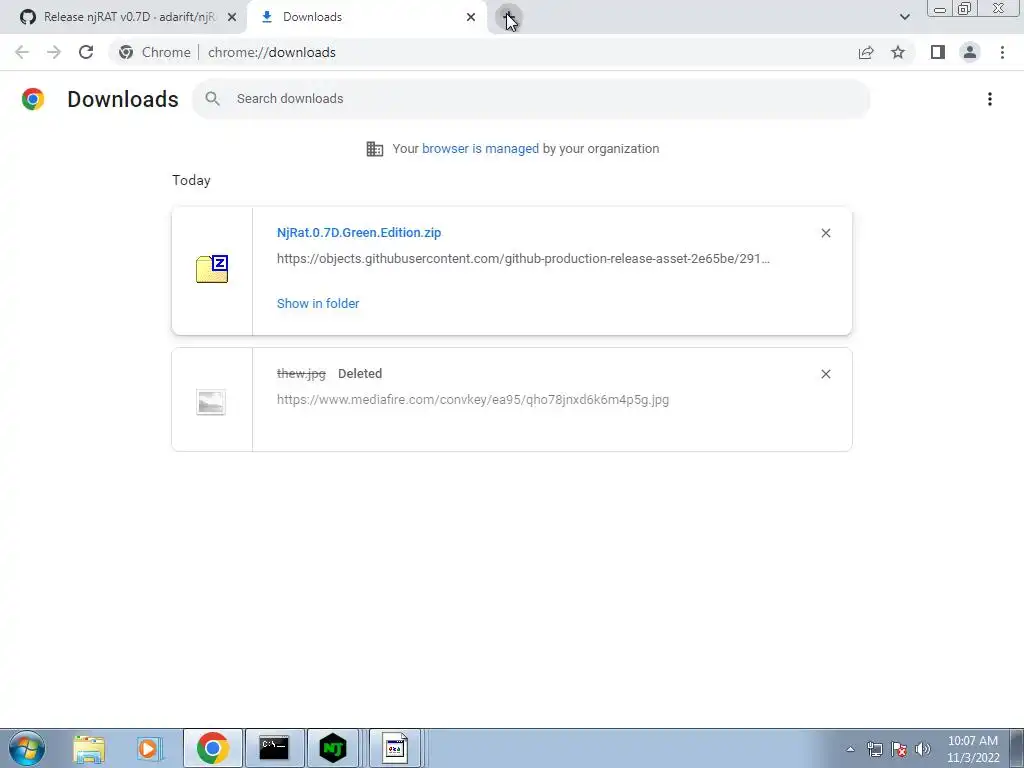1024x768 pixels.
Task: Click the mediafire source URL
Action: 473,400
